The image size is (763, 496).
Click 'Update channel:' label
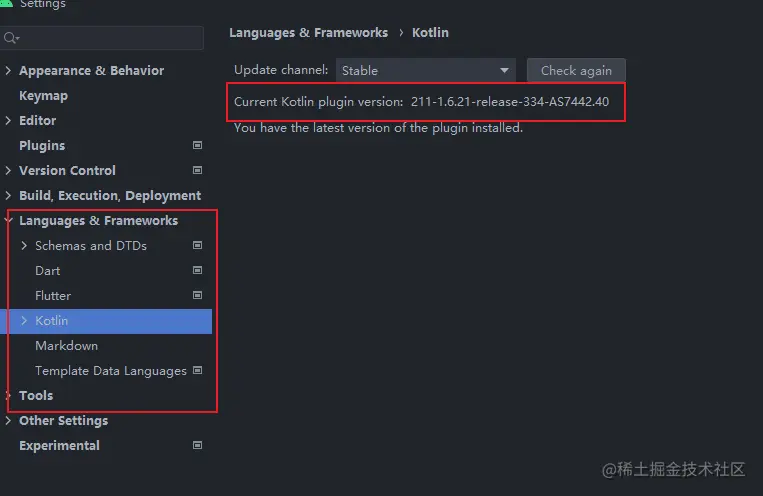click(281, 70)
